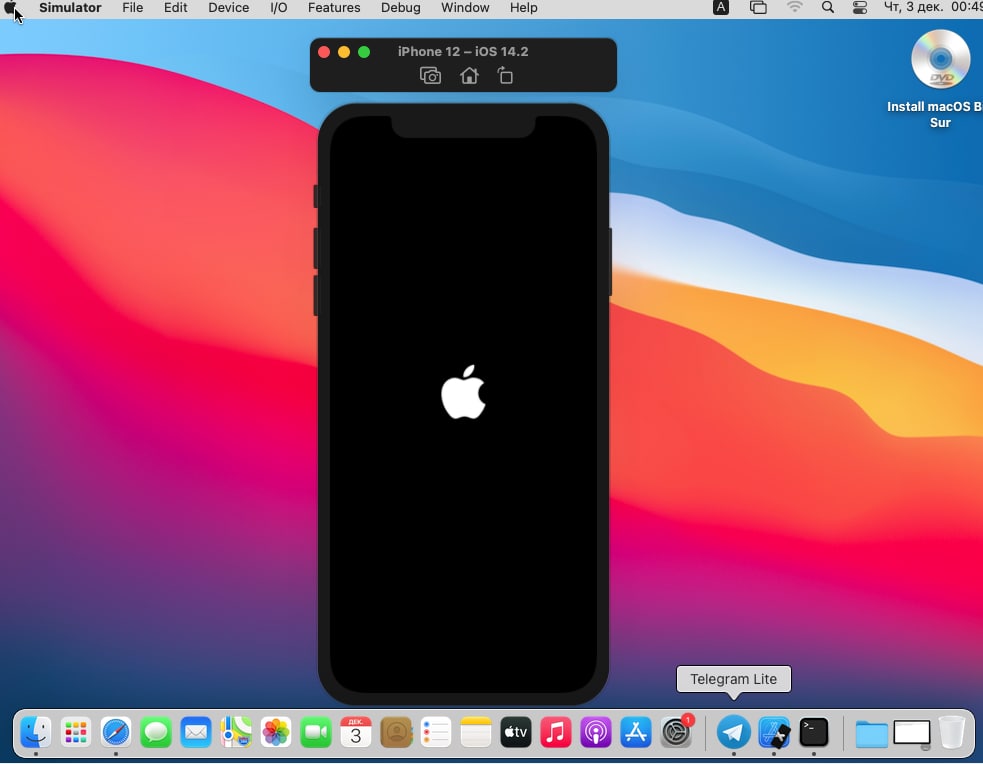The image size is (983, 764).
Task: Open Reminders from the dock
Action: (436, 731)
